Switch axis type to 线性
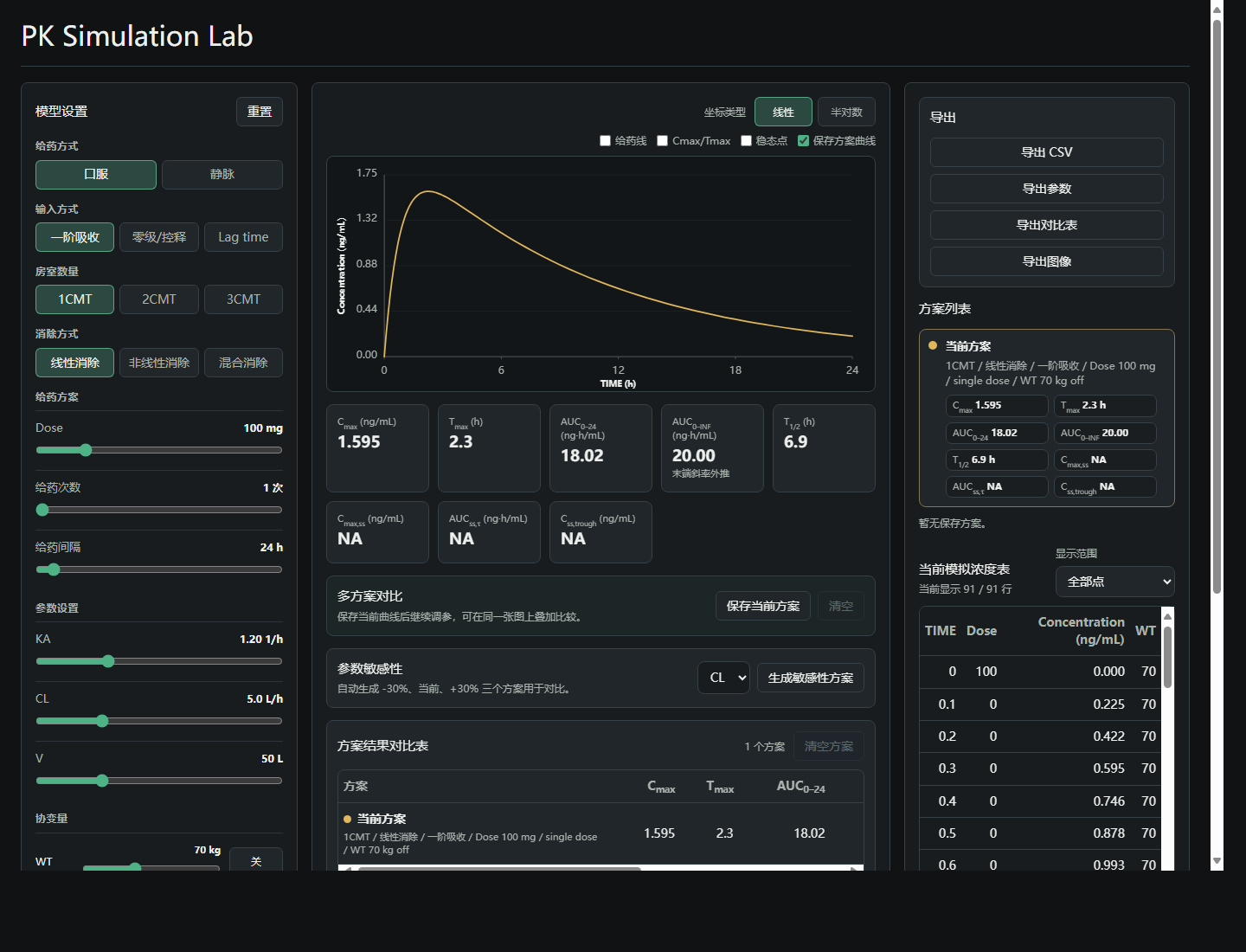The image size is (1246, 952). (783, 113)
